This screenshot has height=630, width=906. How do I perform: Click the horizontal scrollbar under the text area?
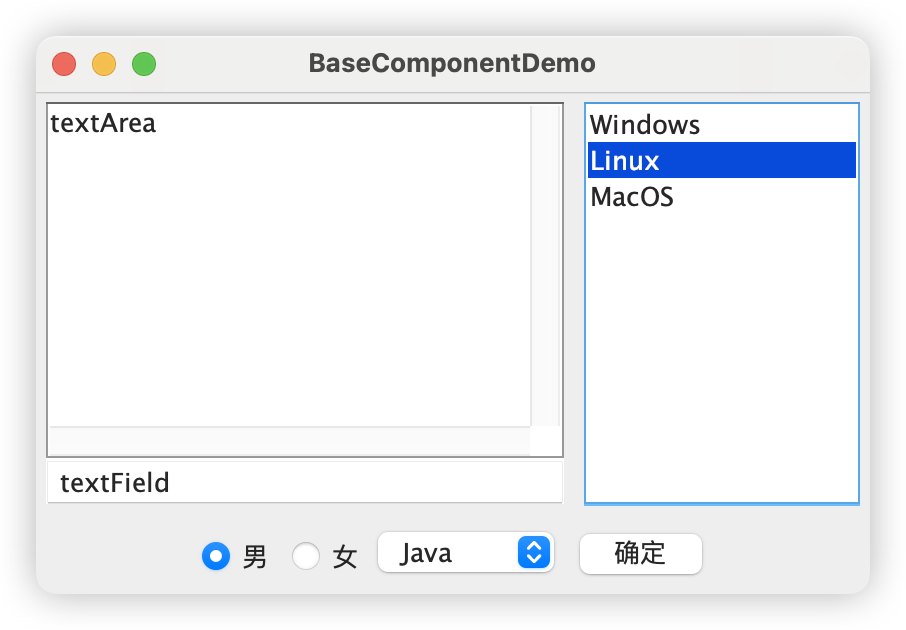[x=289, y=441]
